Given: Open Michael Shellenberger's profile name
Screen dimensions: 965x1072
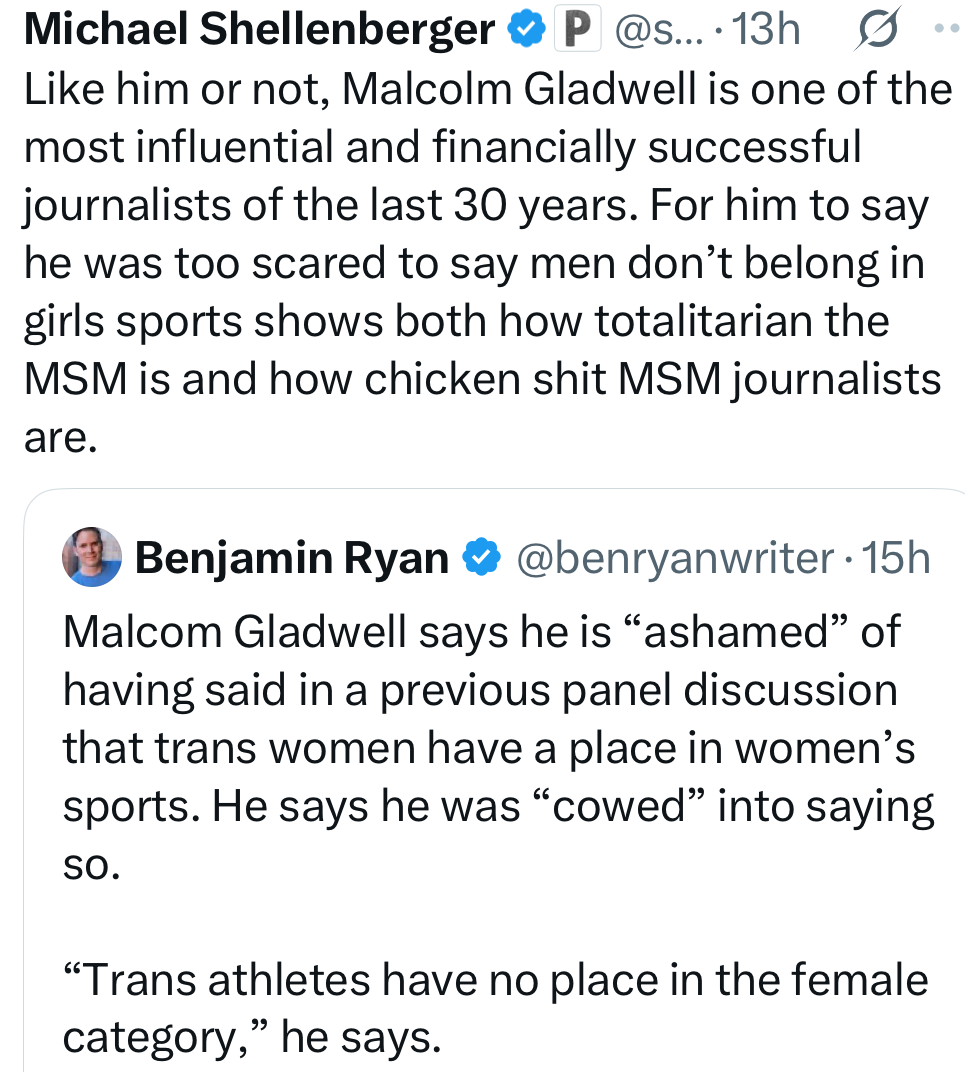Looking at the screenshot, I should [x=258, y=32].
